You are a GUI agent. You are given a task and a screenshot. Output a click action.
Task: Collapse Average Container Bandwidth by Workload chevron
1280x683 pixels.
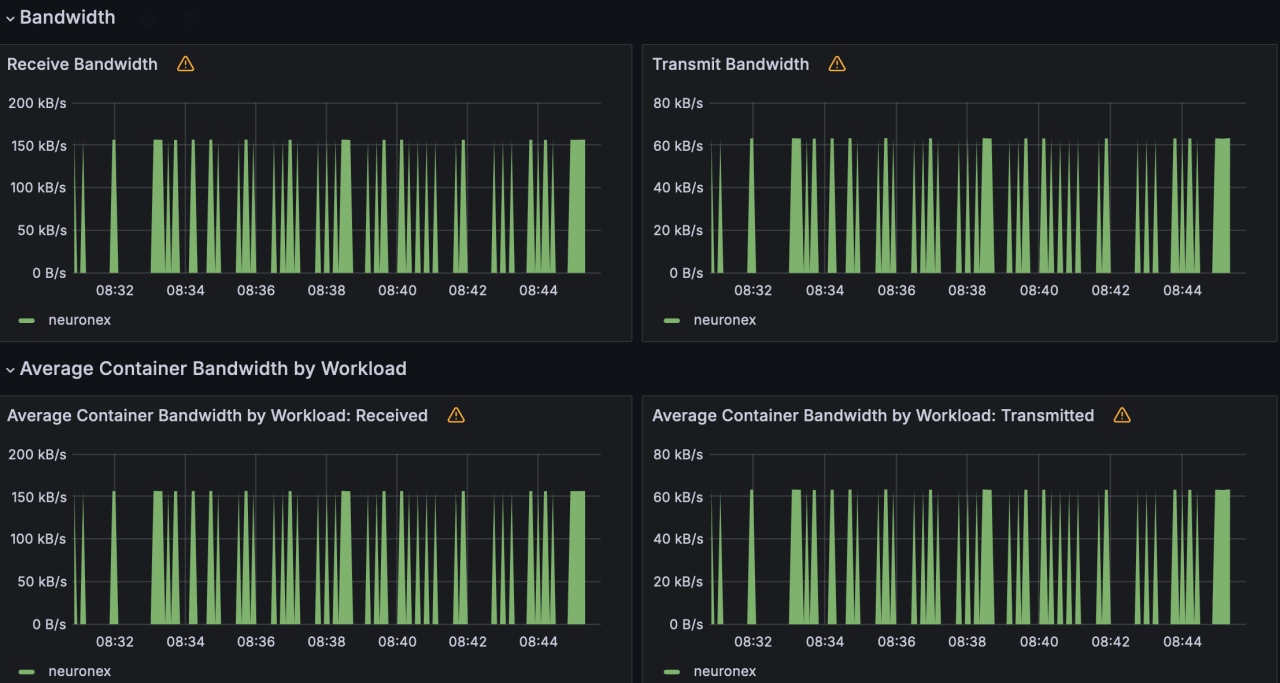pos(10,369)
